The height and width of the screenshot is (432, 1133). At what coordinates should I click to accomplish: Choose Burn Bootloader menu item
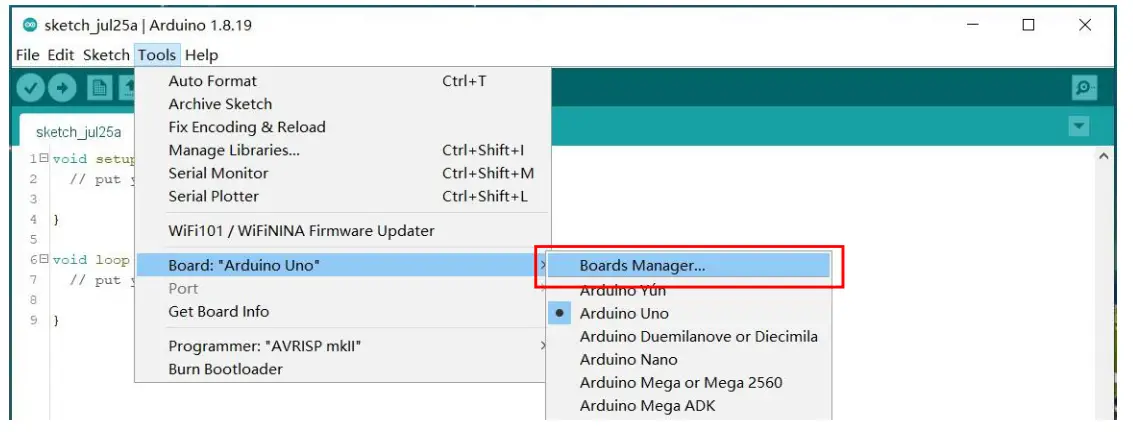point(343,369)
